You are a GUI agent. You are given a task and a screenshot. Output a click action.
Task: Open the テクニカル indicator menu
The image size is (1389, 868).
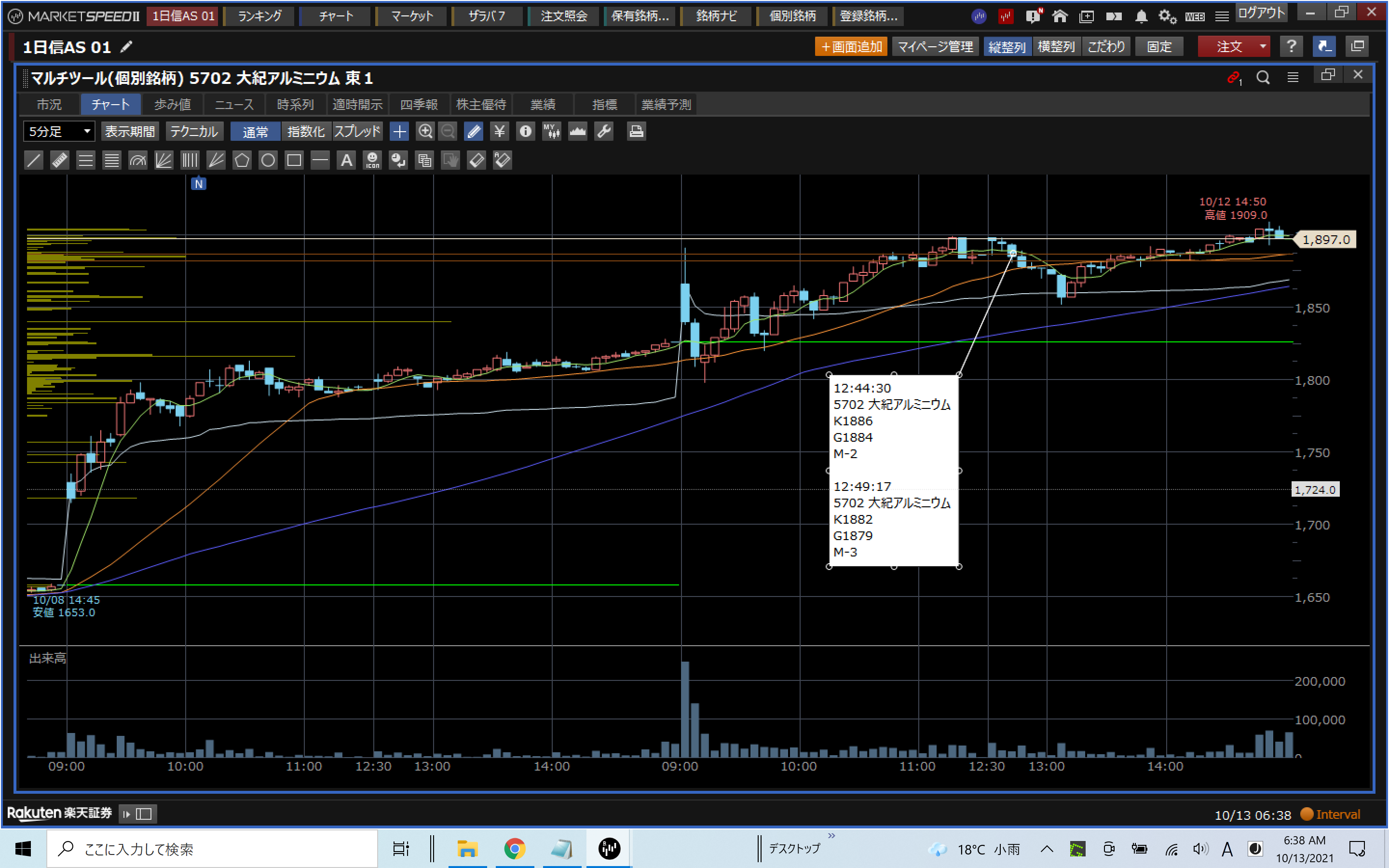coord(194,132)
